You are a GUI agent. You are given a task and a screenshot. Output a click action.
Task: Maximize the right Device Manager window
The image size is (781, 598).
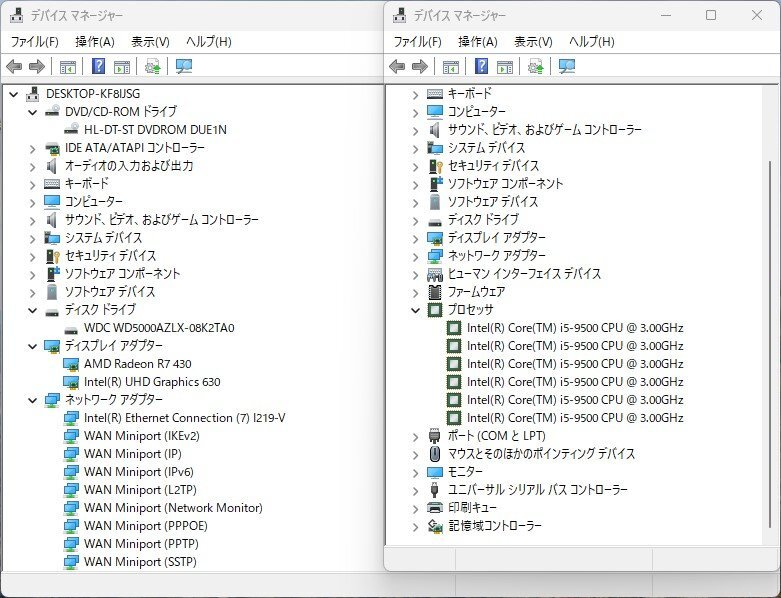pos(711,15)
